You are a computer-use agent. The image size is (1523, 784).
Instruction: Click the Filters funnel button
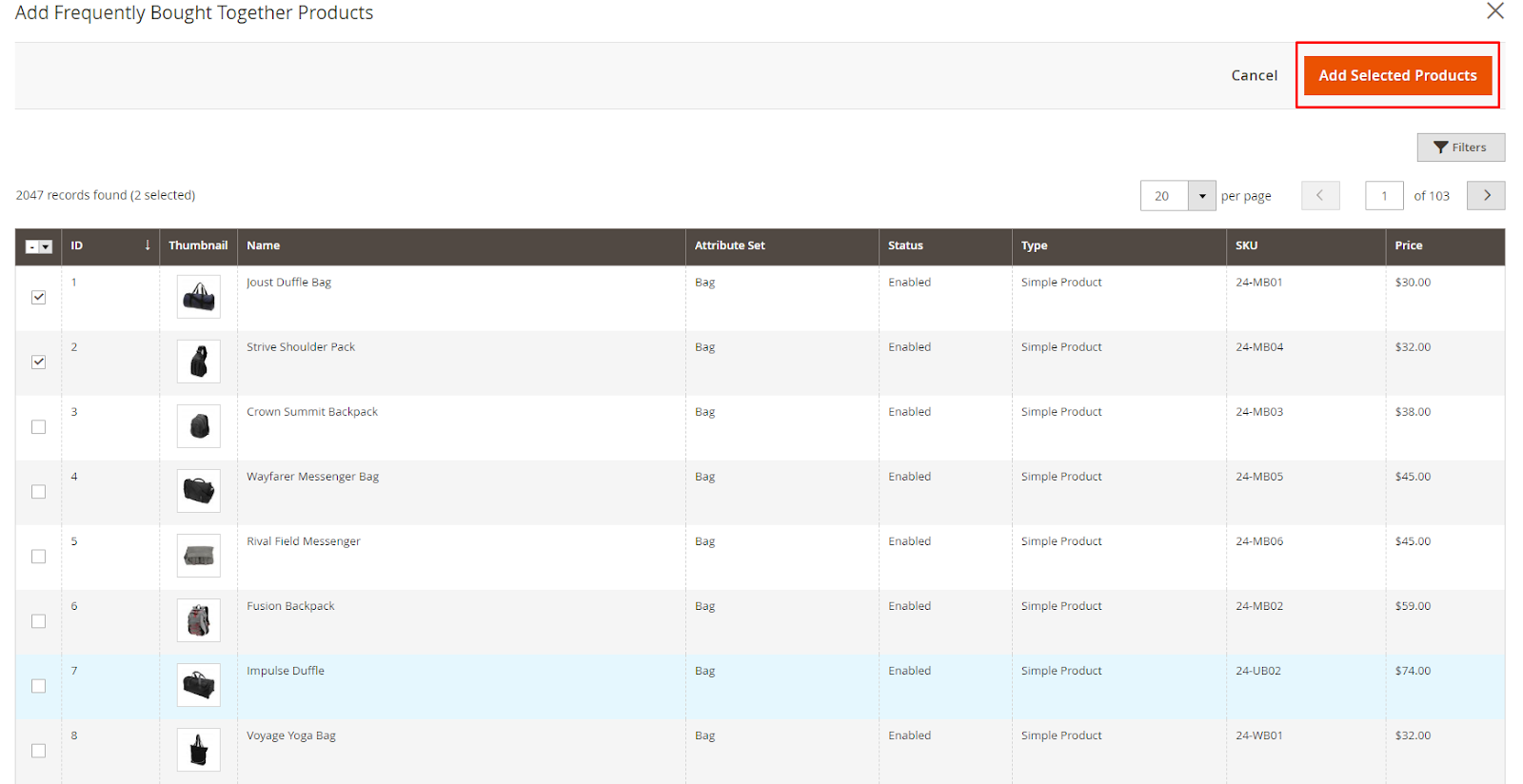click(x=1460, y=147)
